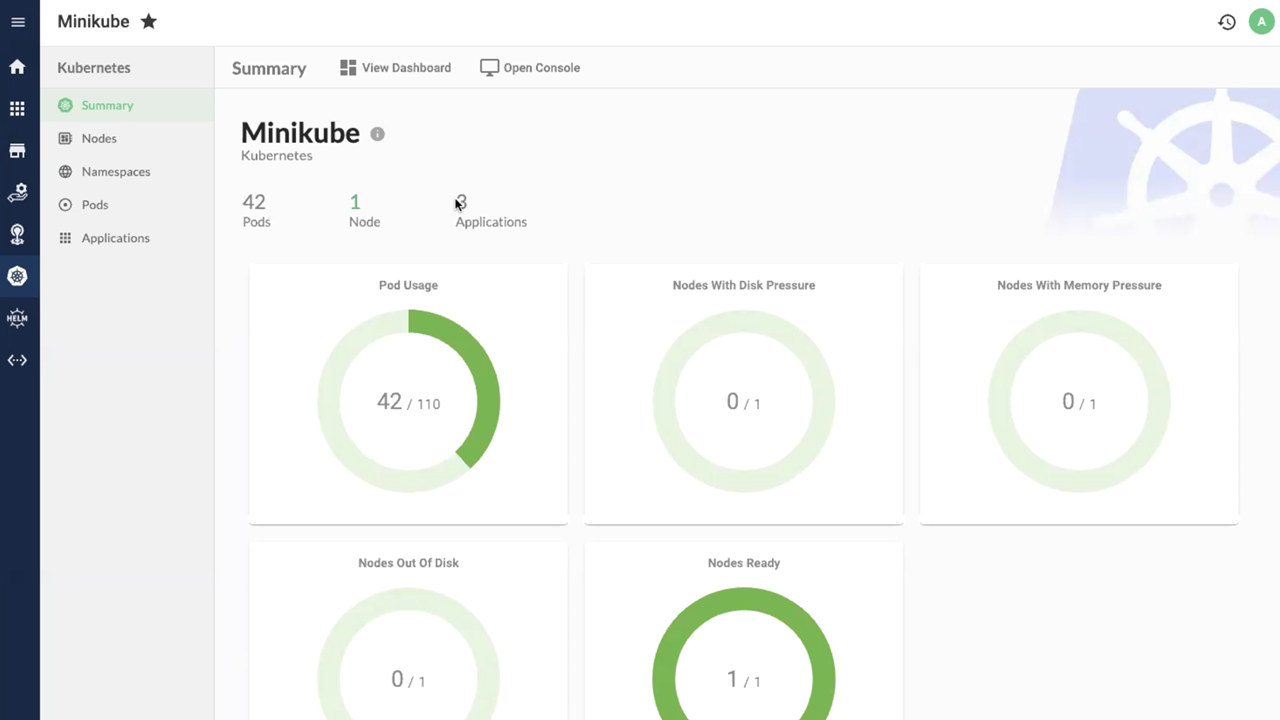Click the Nodes item icon in side menu
The height and width of the screenshot is (720, 1280).
tap(65, 138)
